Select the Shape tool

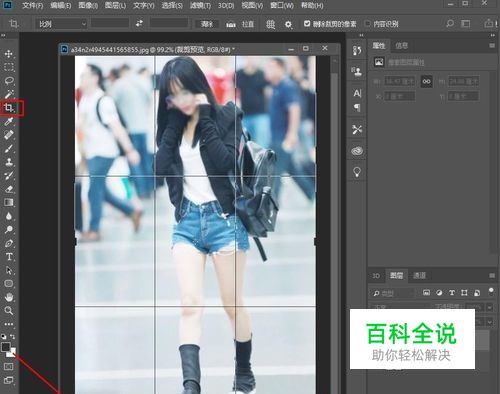click(x=9, y=284)
